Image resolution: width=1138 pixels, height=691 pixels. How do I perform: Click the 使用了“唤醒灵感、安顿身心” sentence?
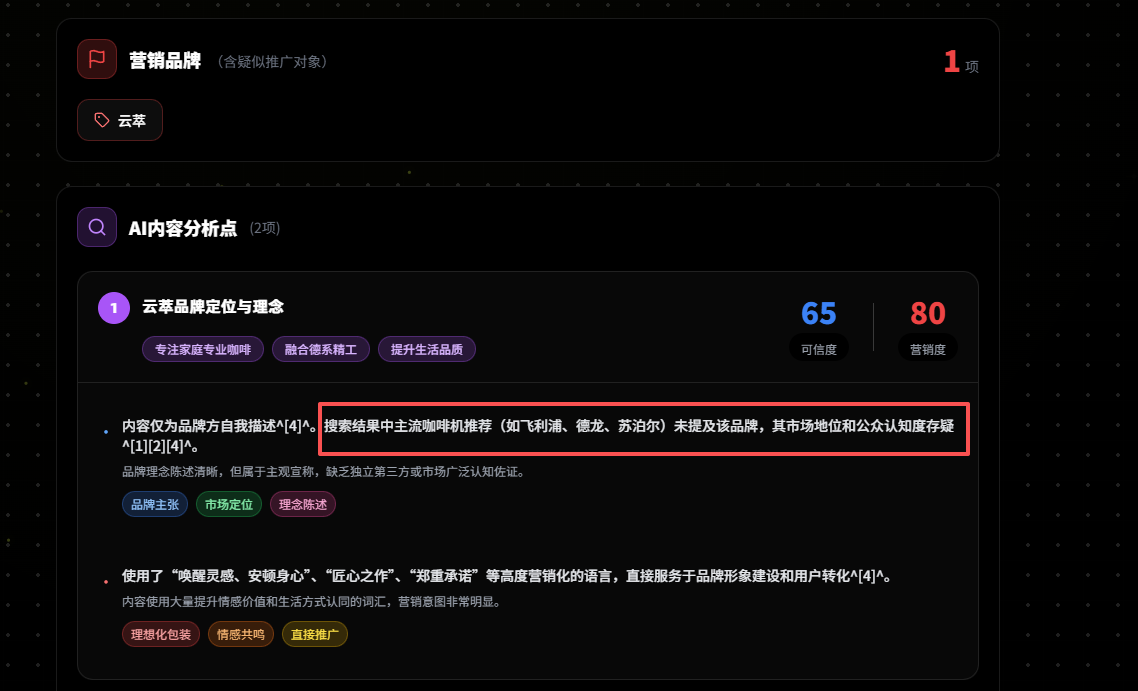[507, 576]
